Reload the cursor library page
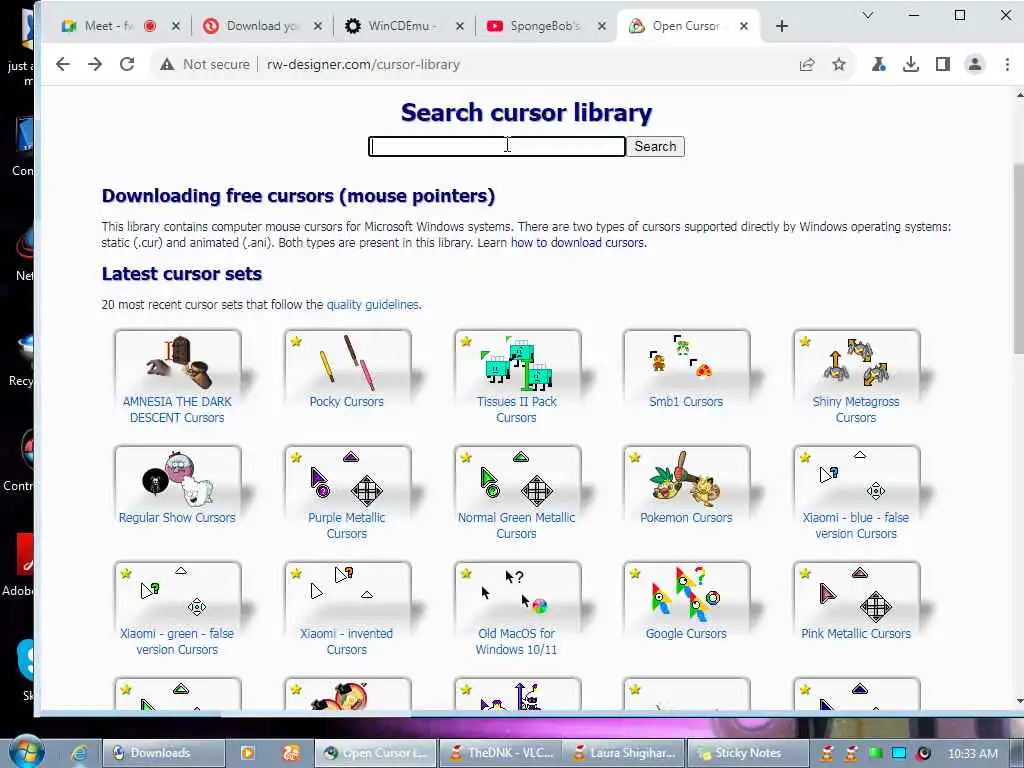The image size is (1024, 768). click(127, 64)
